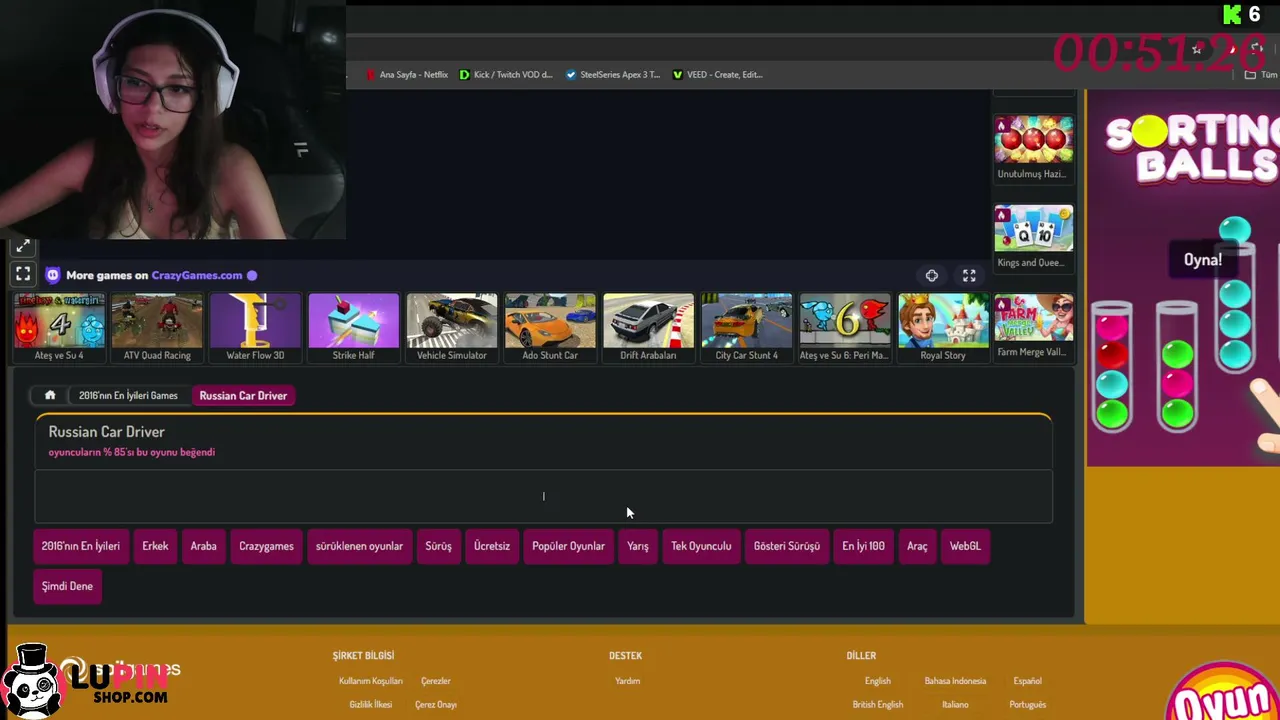
Task: Click the Kick / Twitch VOD bookmark
Action: pos(506,74)
